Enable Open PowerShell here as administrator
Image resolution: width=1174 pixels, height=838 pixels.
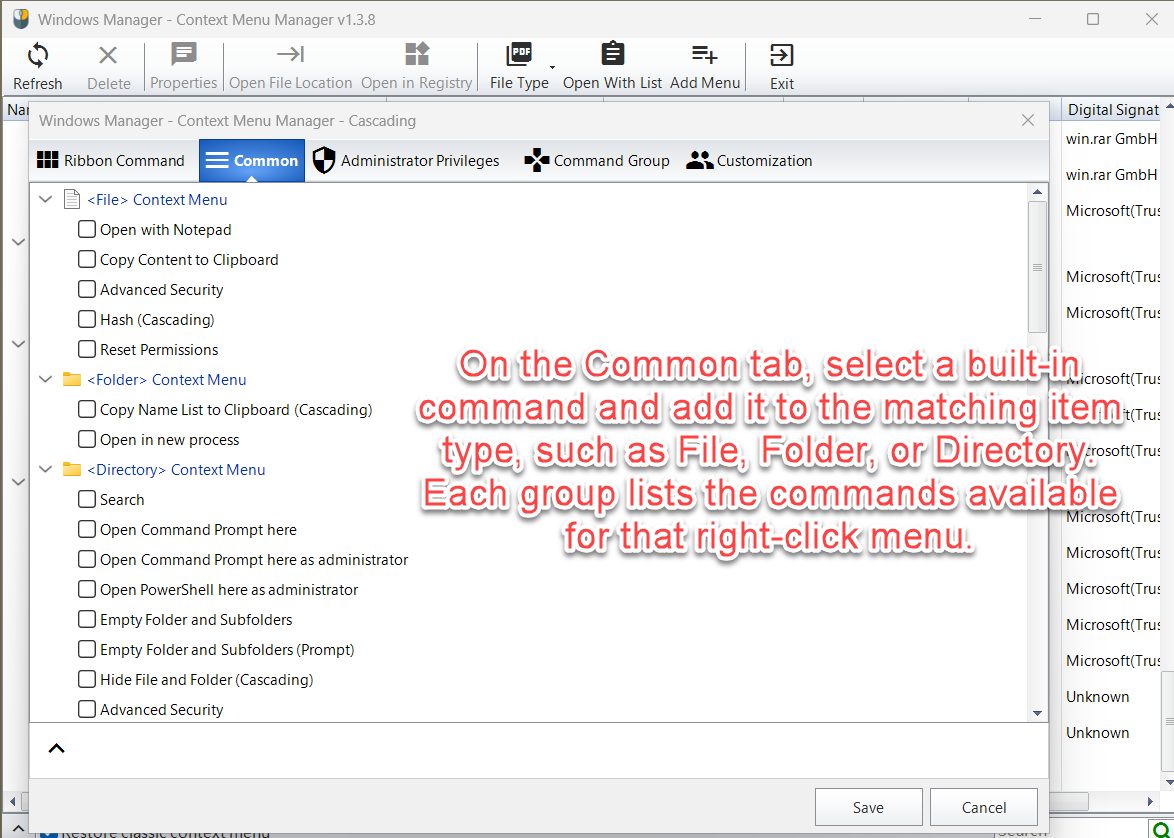pyautogui.click(x=87, y=589)
